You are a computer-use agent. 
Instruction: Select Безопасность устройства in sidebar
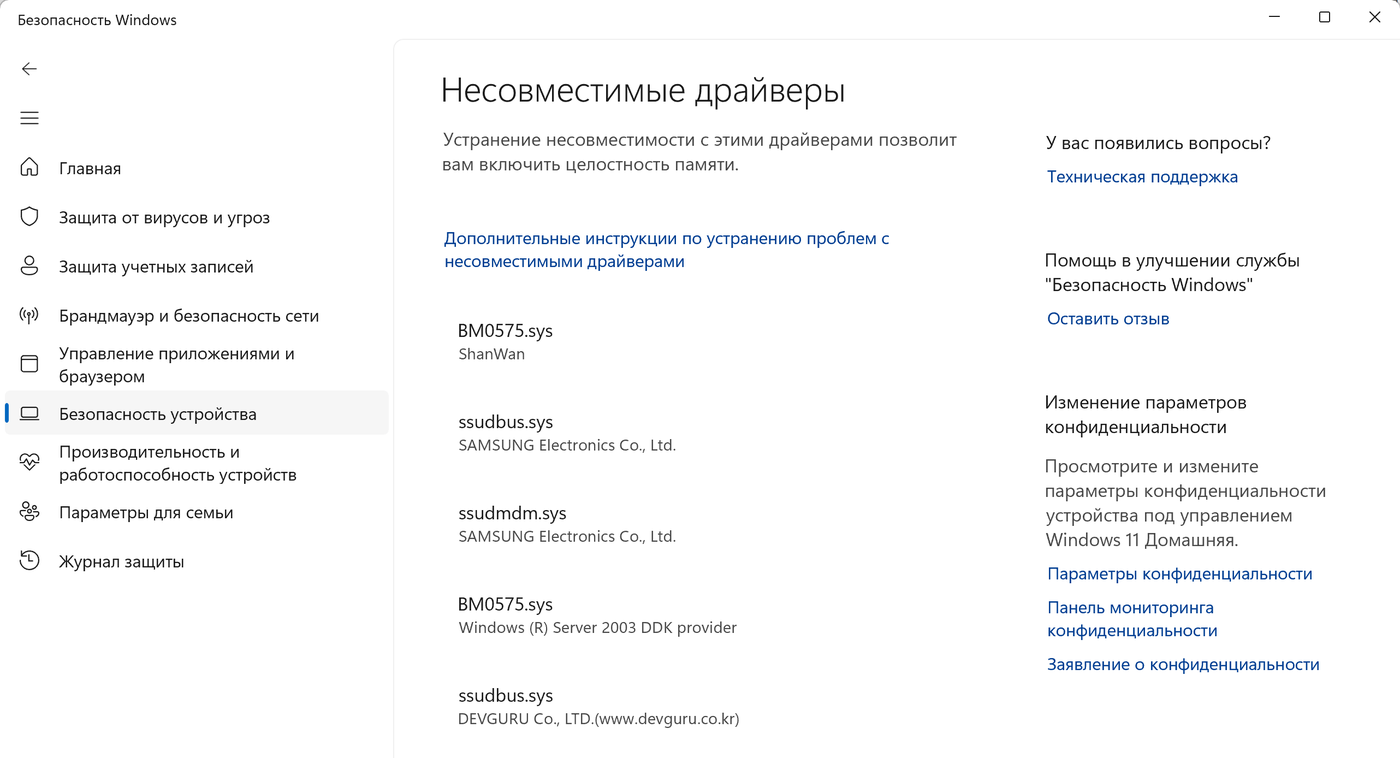click(197, 413)
